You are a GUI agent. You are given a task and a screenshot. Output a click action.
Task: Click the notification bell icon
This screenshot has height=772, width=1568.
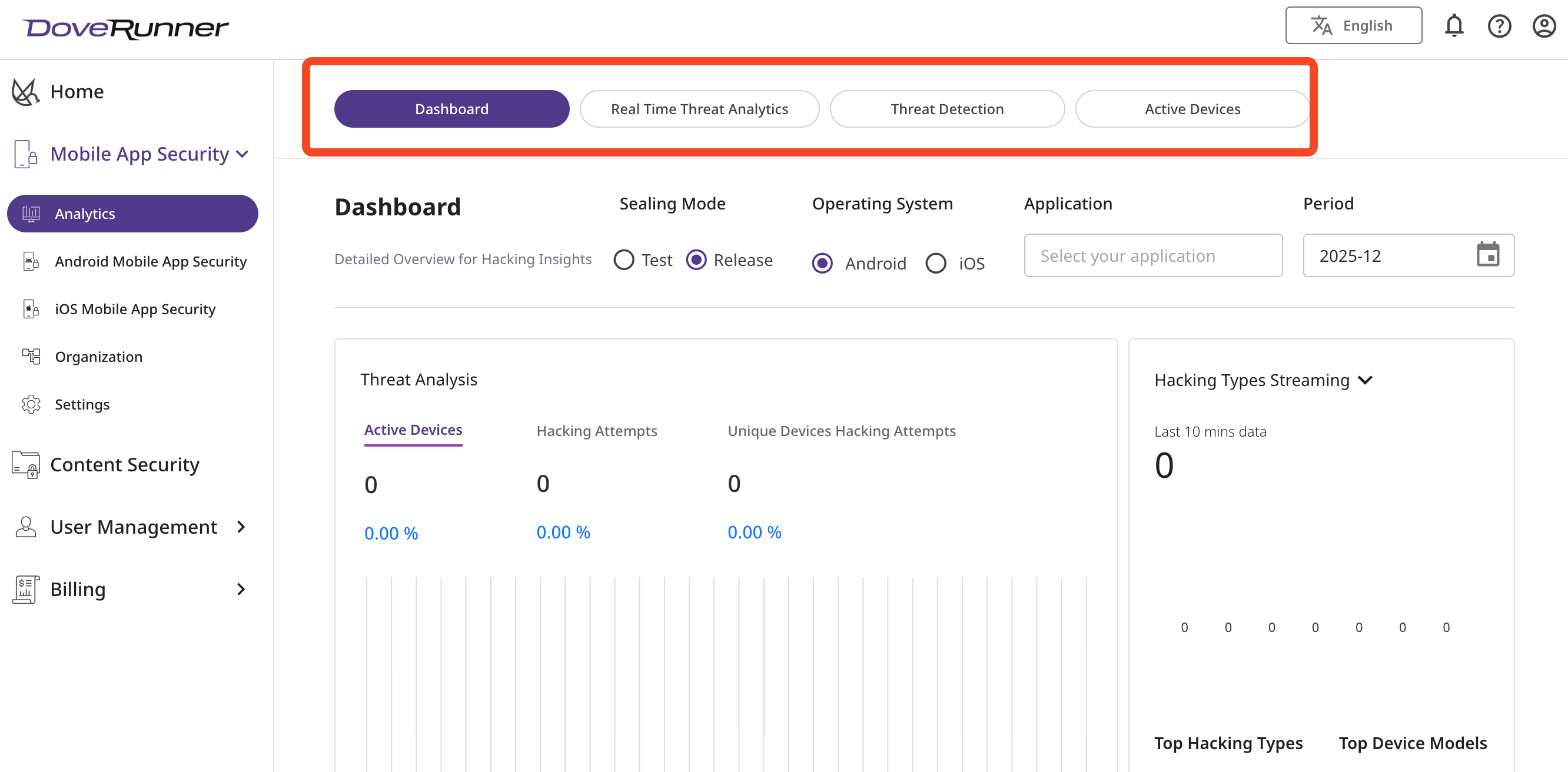[x=1454, y=26]
